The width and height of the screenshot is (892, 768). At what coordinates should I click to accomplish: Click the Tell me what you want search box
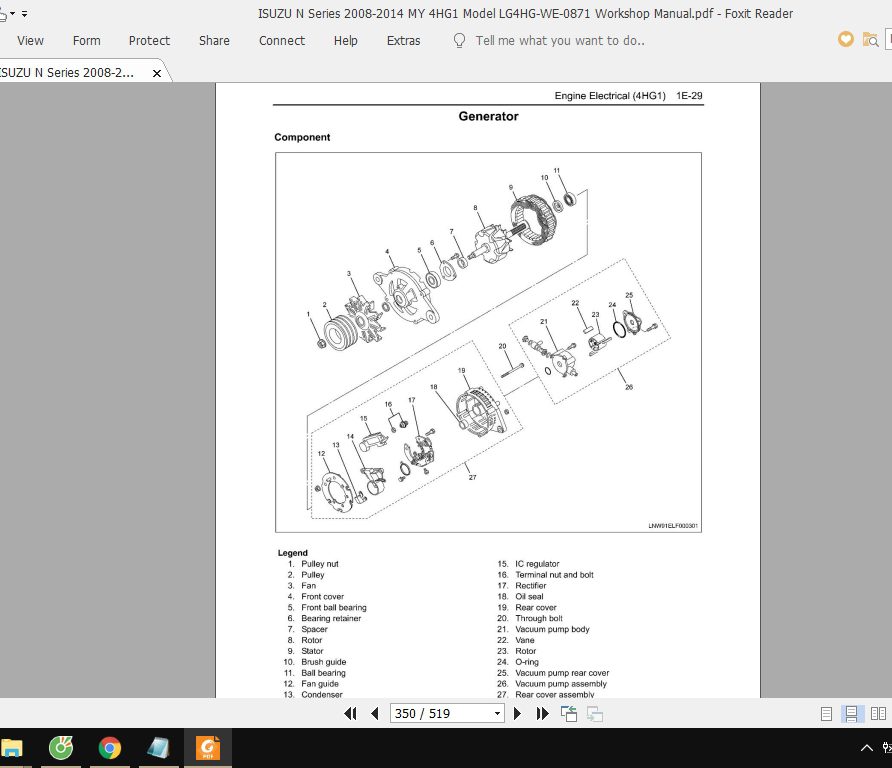click(560, 41)
